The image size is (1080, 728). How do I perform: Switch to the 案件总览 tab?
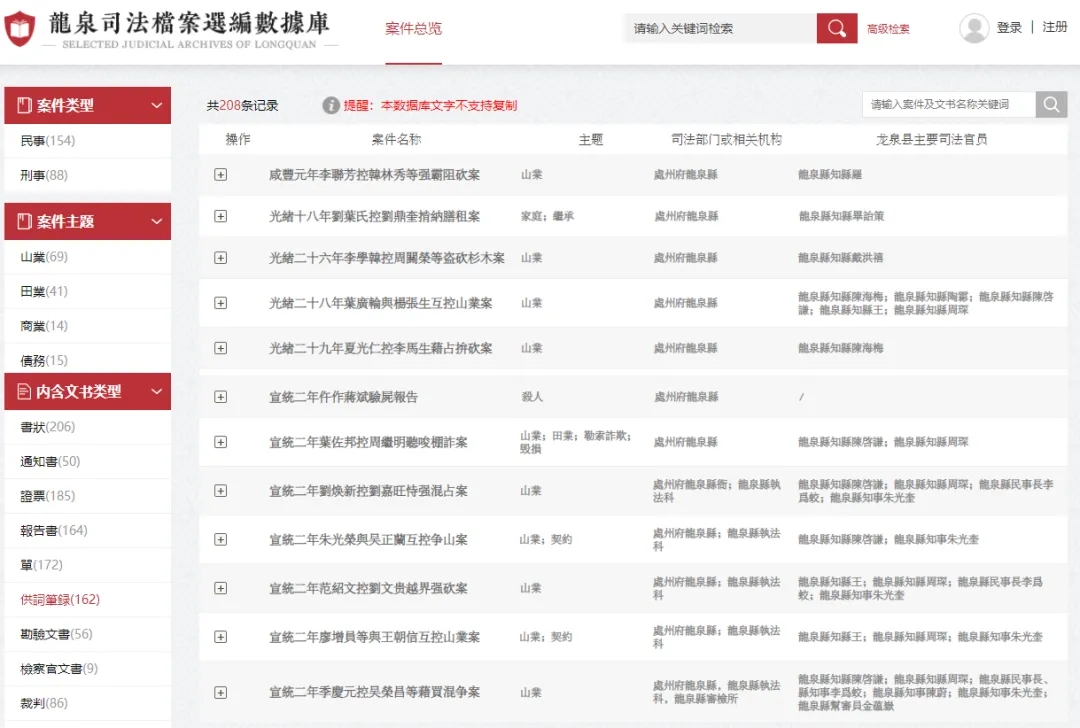point(413,29)
